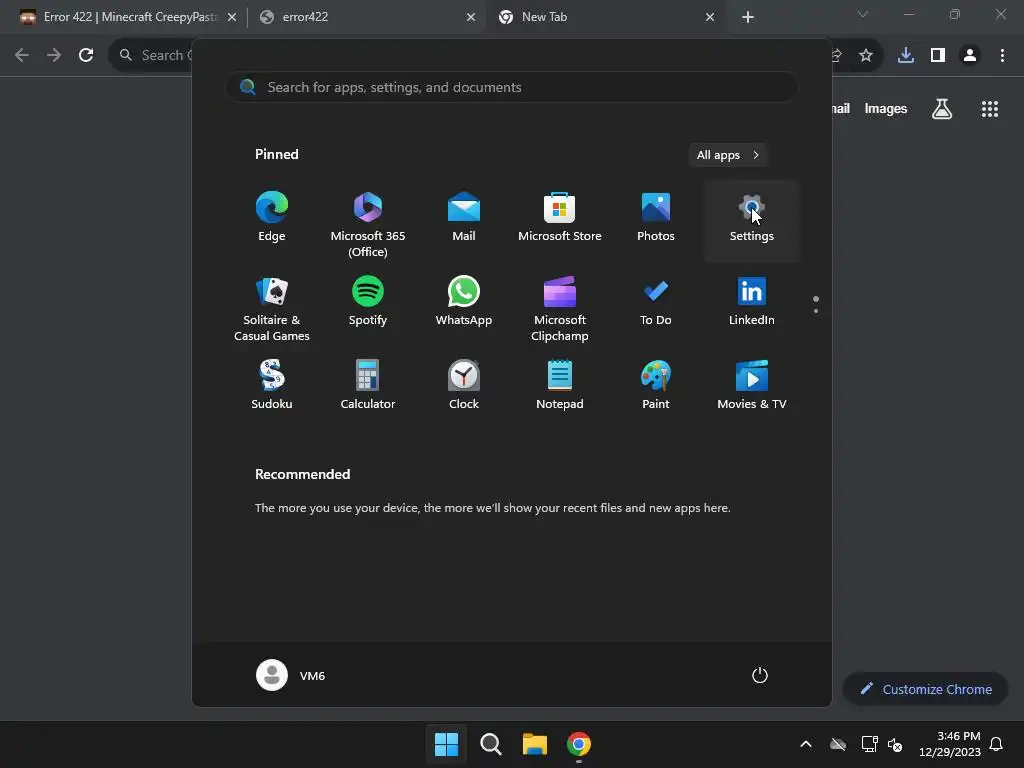
Task: Show hidden system tray icons
Action: [x=806, y=744]
